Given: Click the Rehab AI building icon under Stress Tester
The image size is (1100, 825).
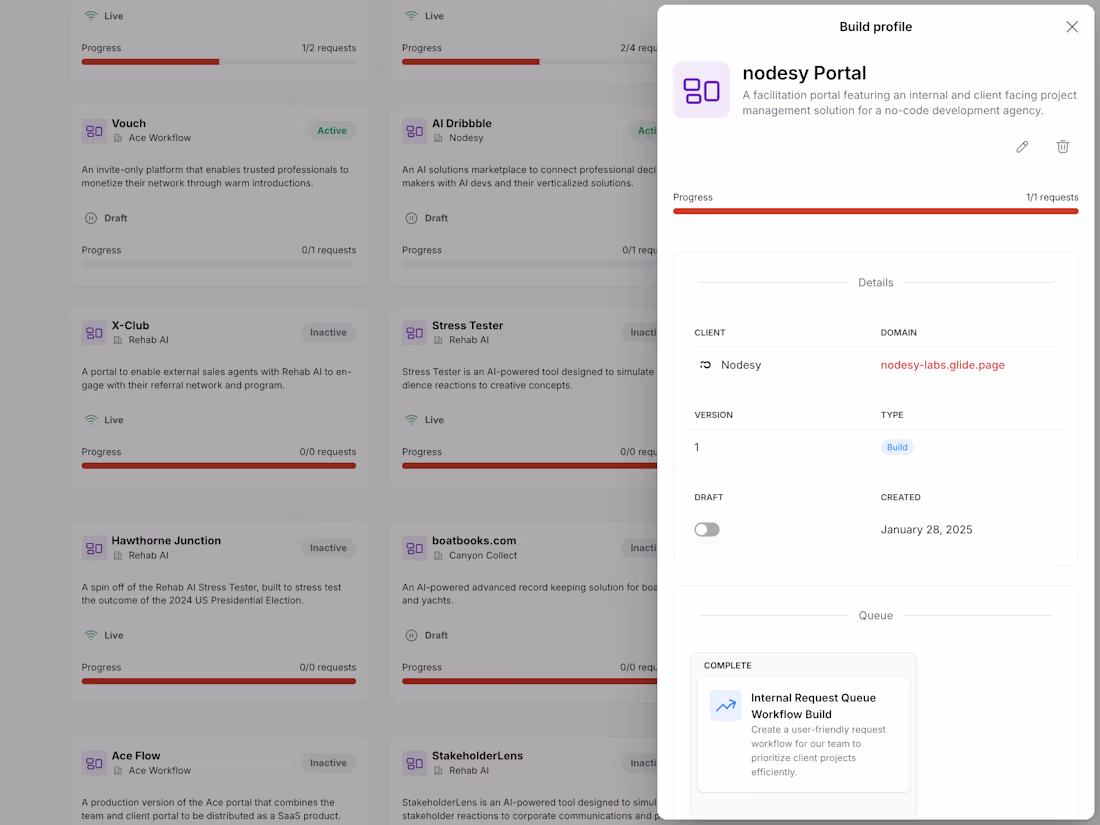Looking at the screenshot, I should pos(438,340).
